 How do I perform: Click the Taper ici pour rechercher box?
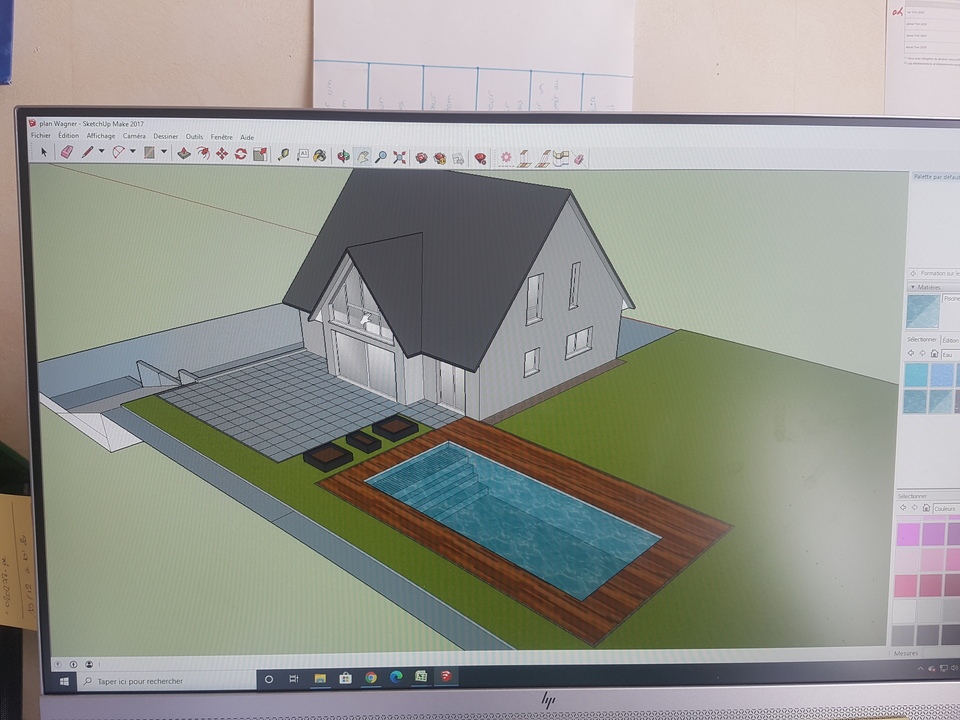166,681
